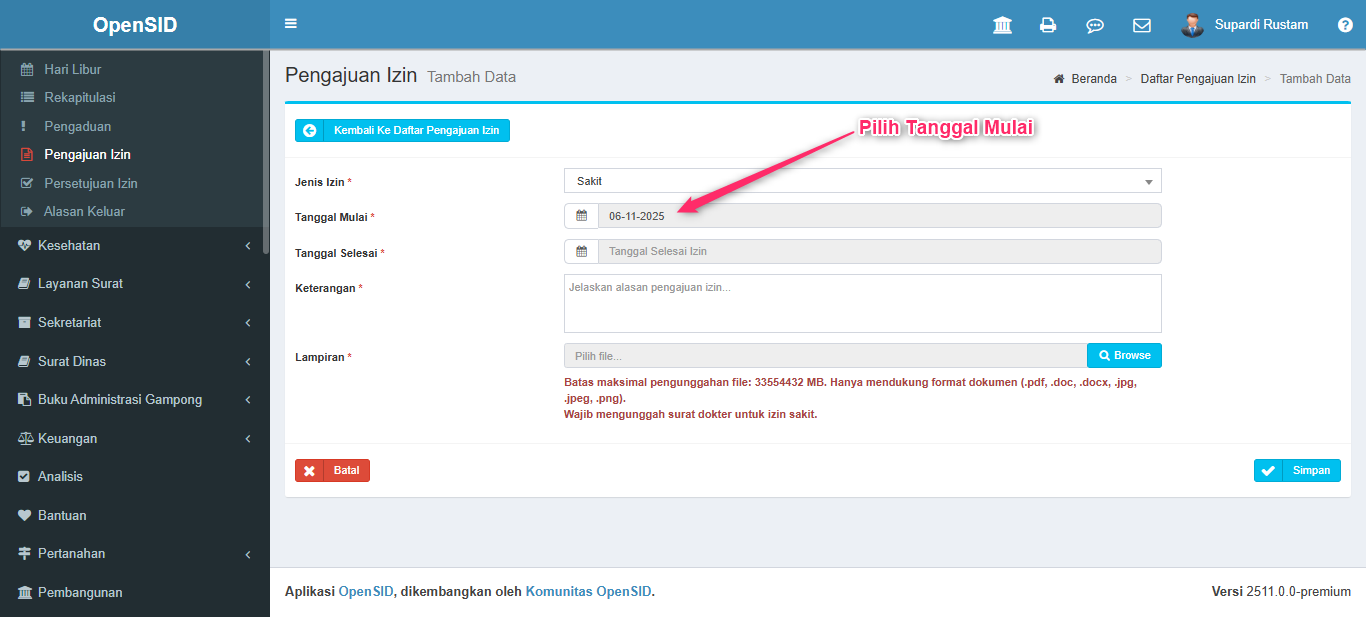
Task: Select Rekapitulasi in sidebar menu
Action: 79,97
